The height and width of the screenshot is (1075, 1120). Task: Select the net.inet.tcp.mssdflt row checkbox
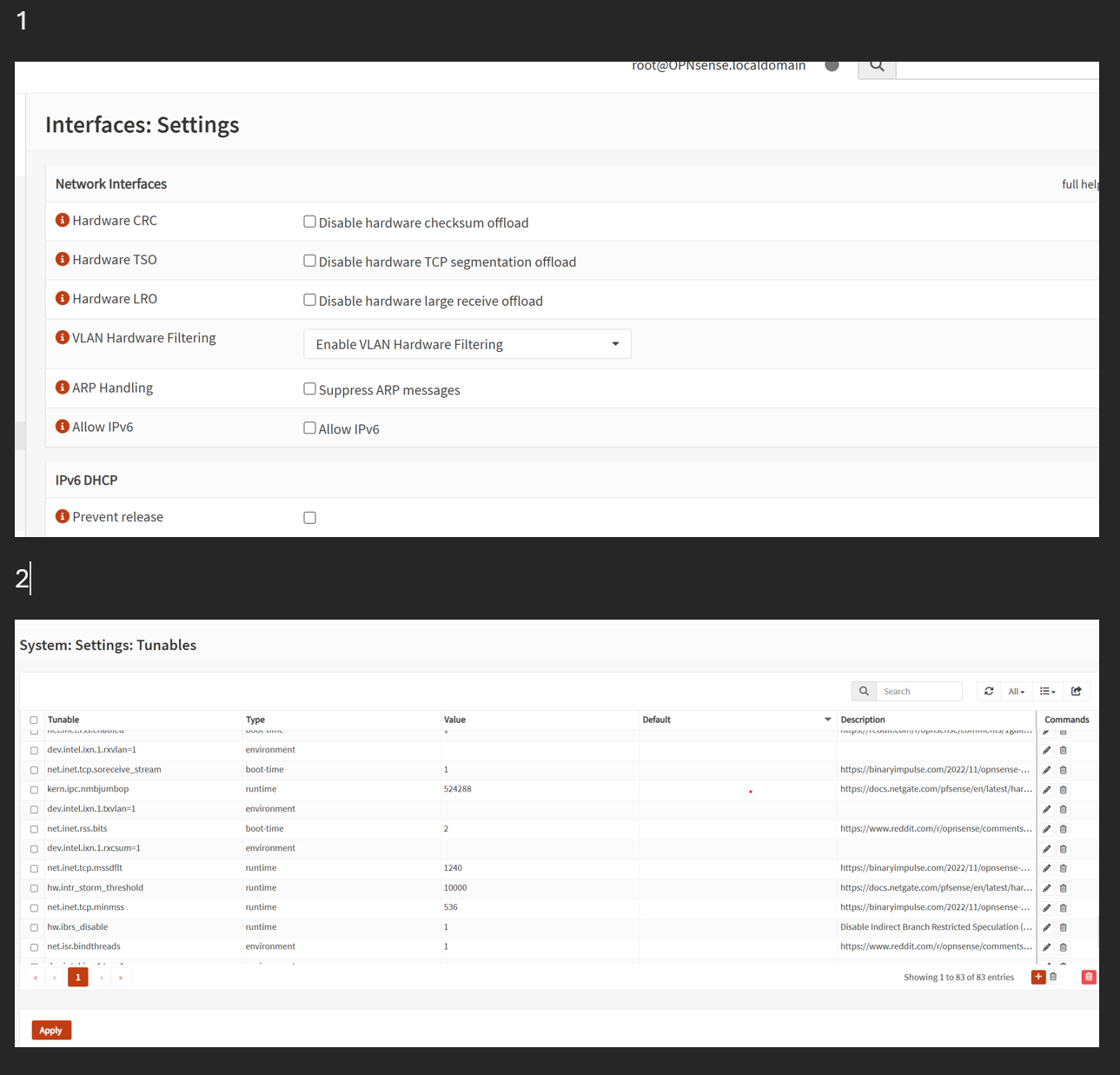(x=34, y=868)
